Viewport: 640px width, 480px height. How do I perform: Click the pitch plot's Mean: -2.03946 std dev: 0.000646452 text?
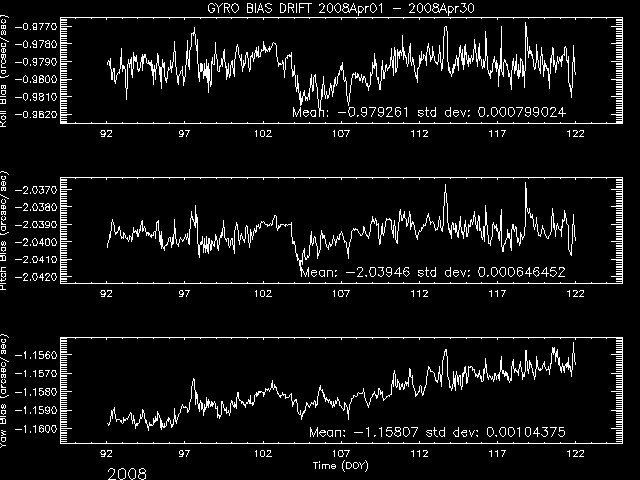click(x=433, y=272)
